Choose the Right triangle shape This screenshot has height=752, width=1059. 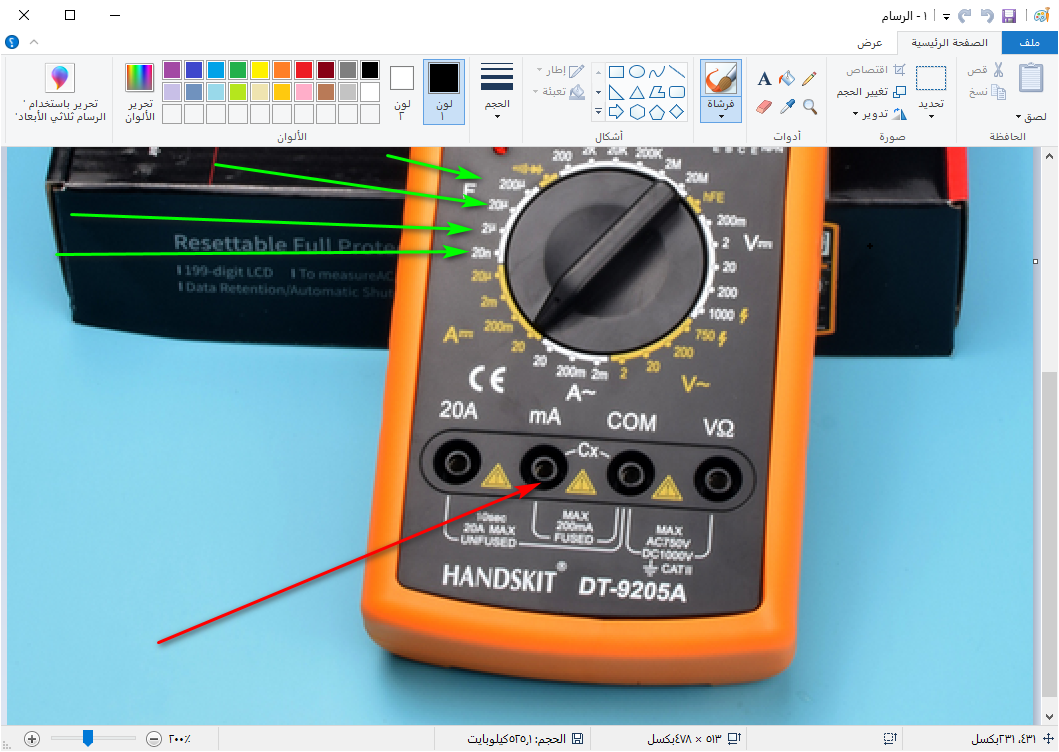617,92
